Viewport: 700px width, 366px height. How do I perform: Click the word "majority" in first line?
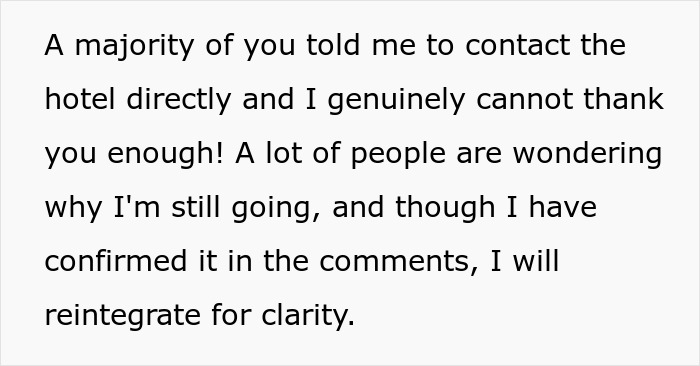point(134,46)
